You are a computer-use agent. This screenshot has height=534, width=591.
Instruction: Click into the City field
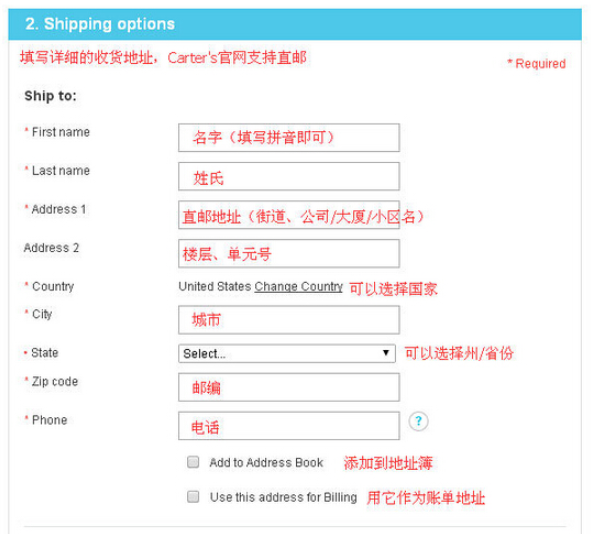click(289, 320)
